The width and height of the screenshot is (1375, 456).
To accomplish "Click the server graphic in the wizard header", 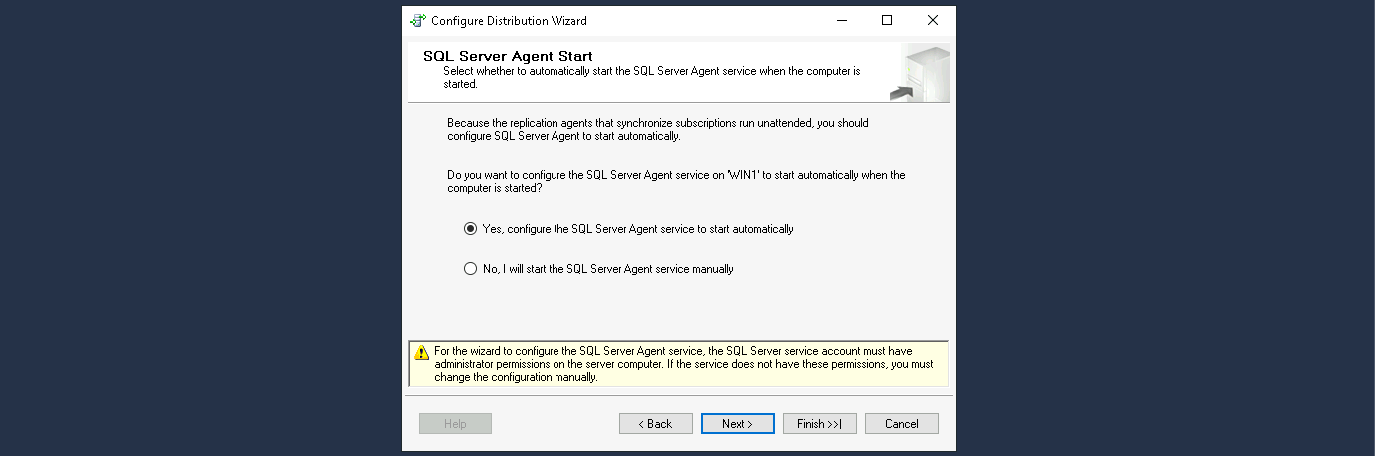I will point(922,73).
